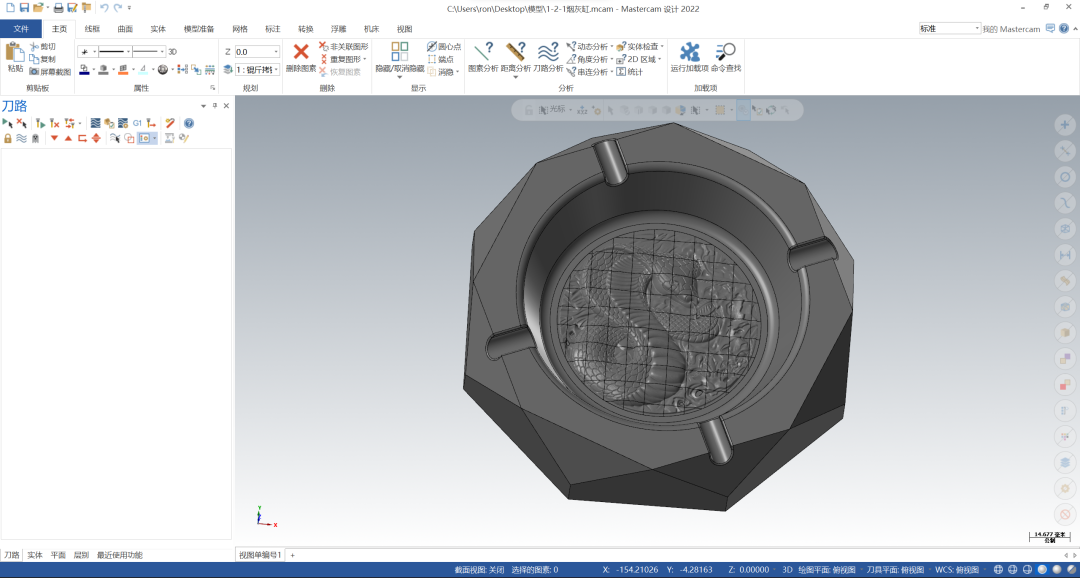Viewport: 1080px width, 578px height.
Task: Open the level 1 layer name dropdown
Action: click(276, 70)
